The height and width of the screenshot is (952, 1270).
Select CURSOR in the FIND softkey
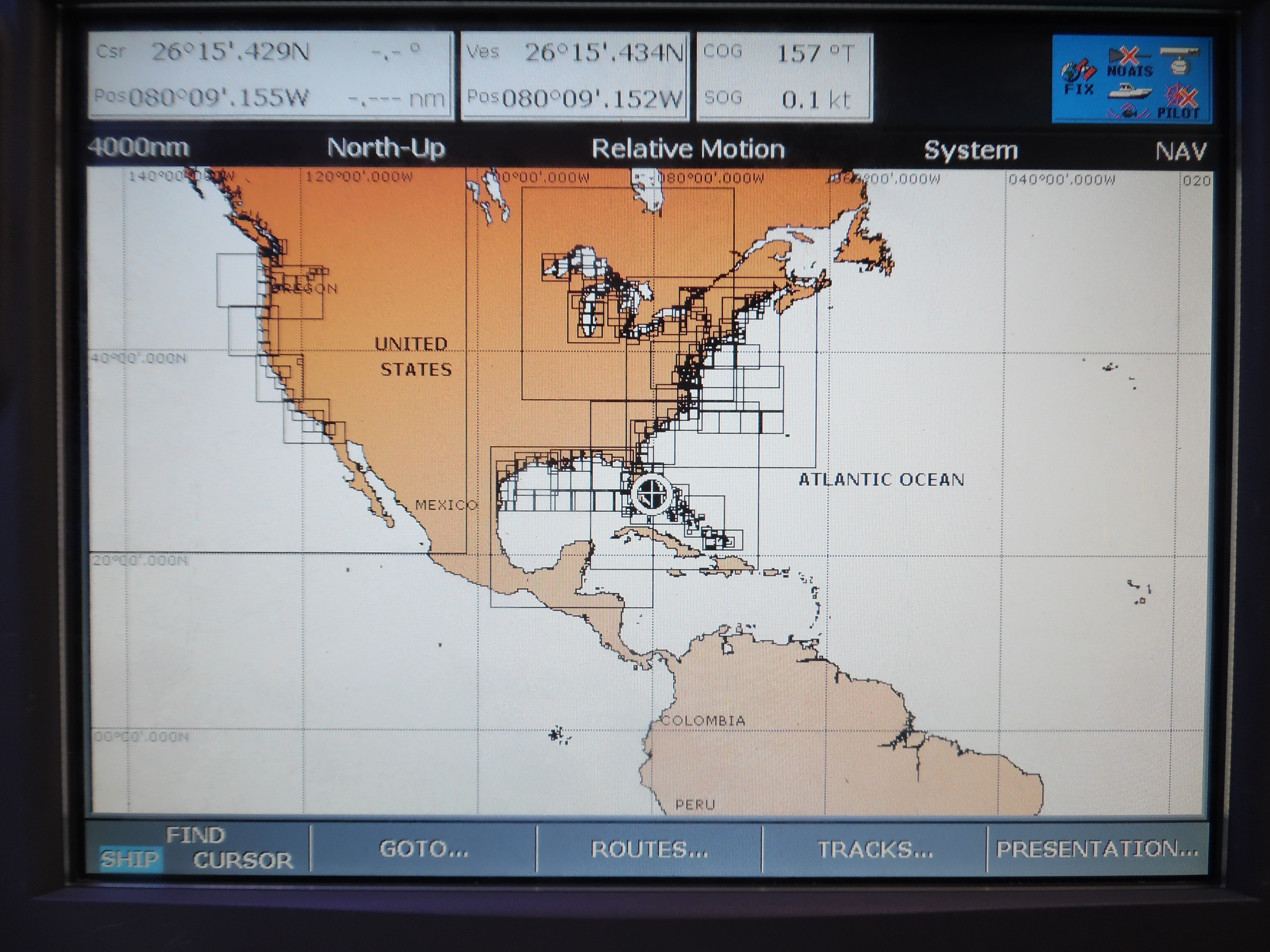click(243, 860)
